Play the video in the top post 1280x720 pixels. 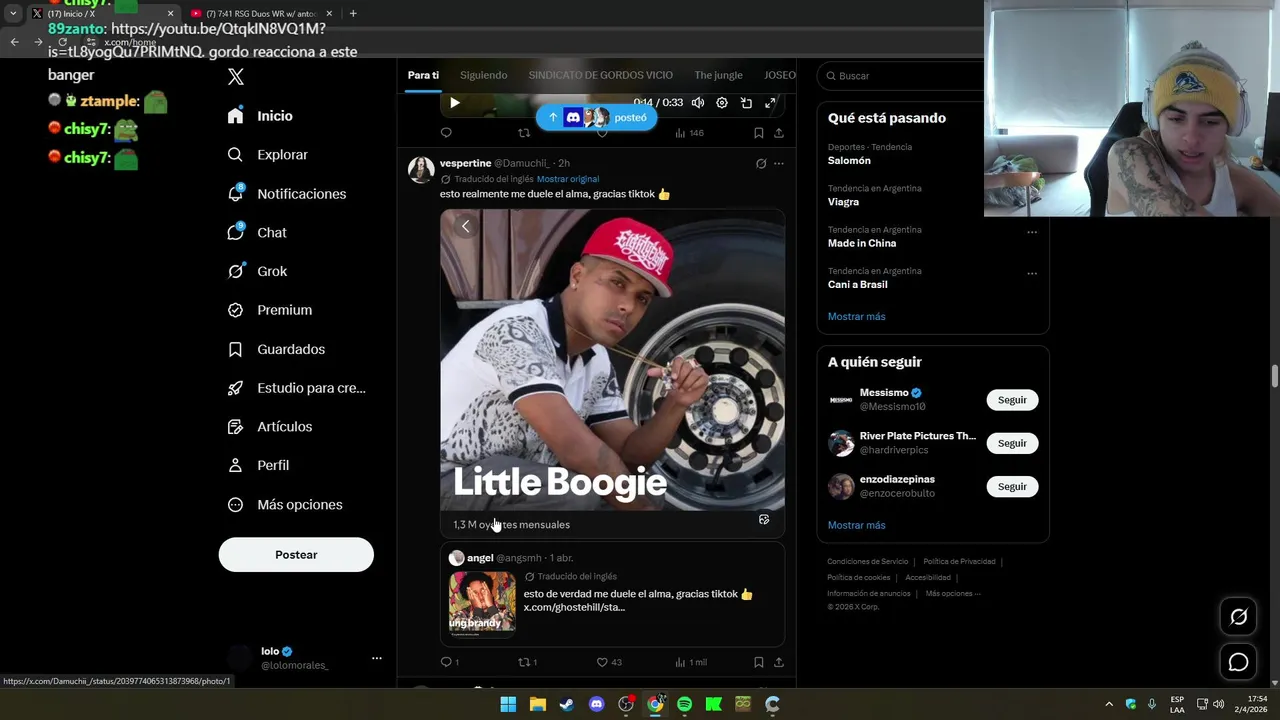(x=455, y=103)
